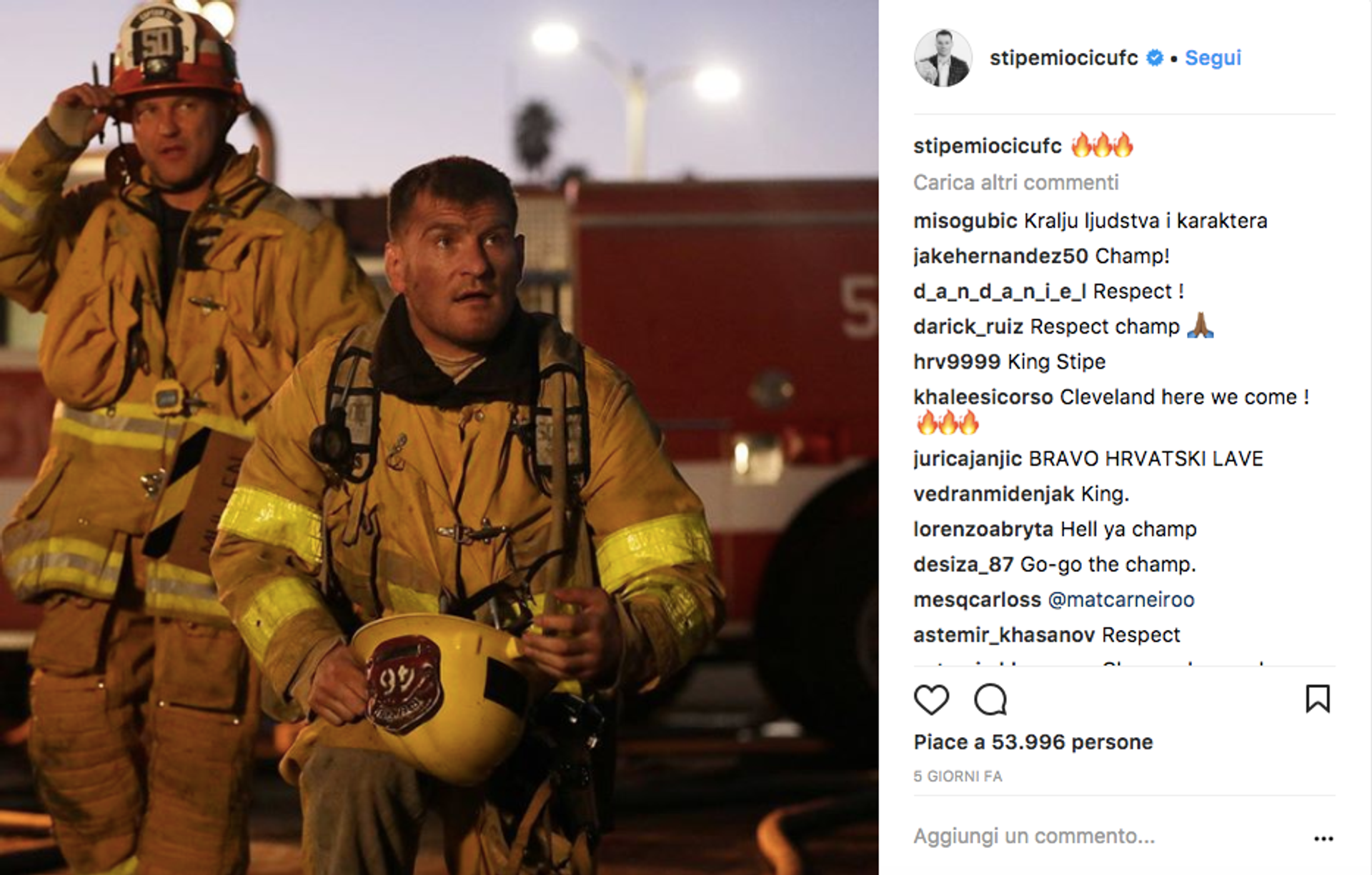Save post with bookmark icon
1372x875 pixels.
[x=1318, y=699]
